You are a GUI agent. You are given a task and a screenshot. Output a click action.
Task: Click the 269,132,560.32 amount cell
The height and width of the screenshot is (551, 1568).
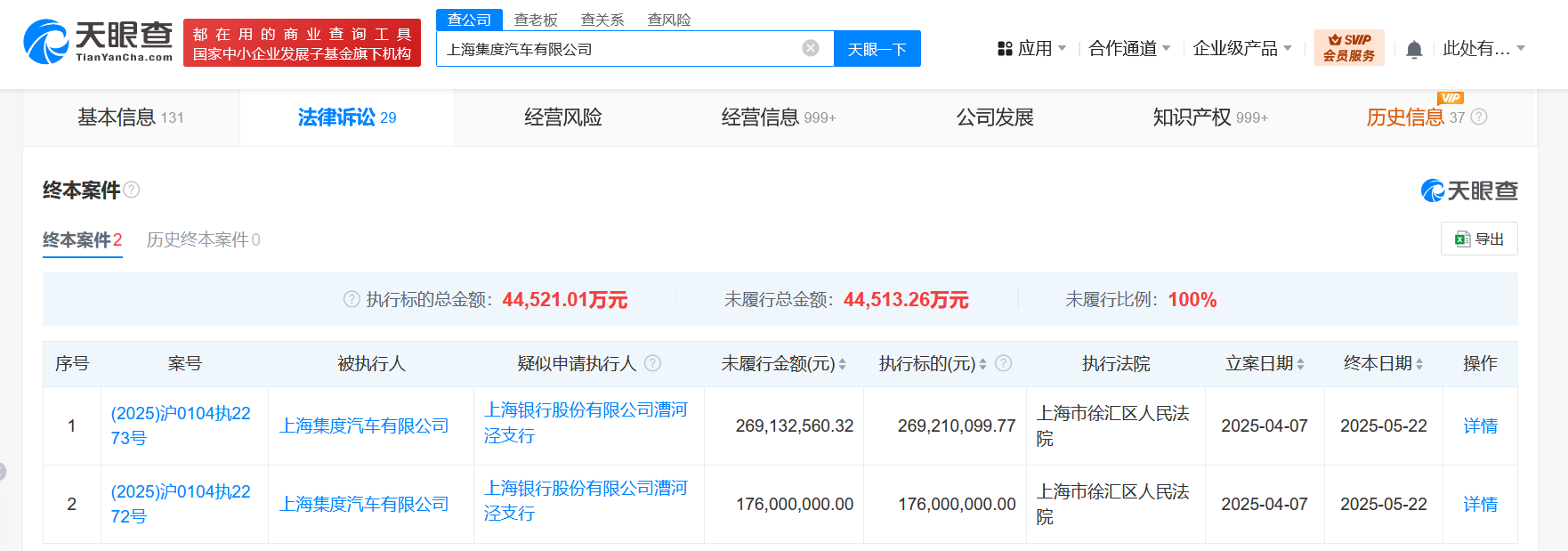click(x=795, y=426)
